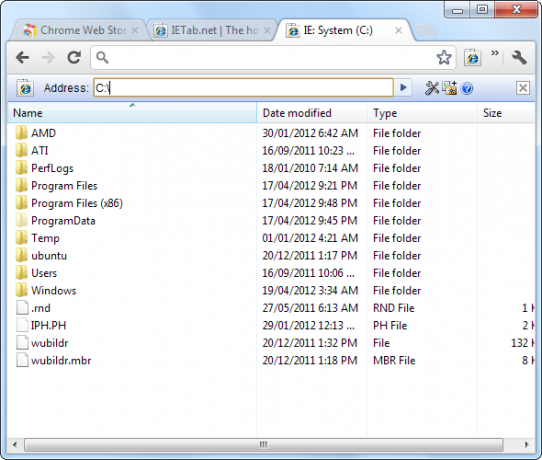
Task: Reload the page with refresh icon
Action: 74,57
